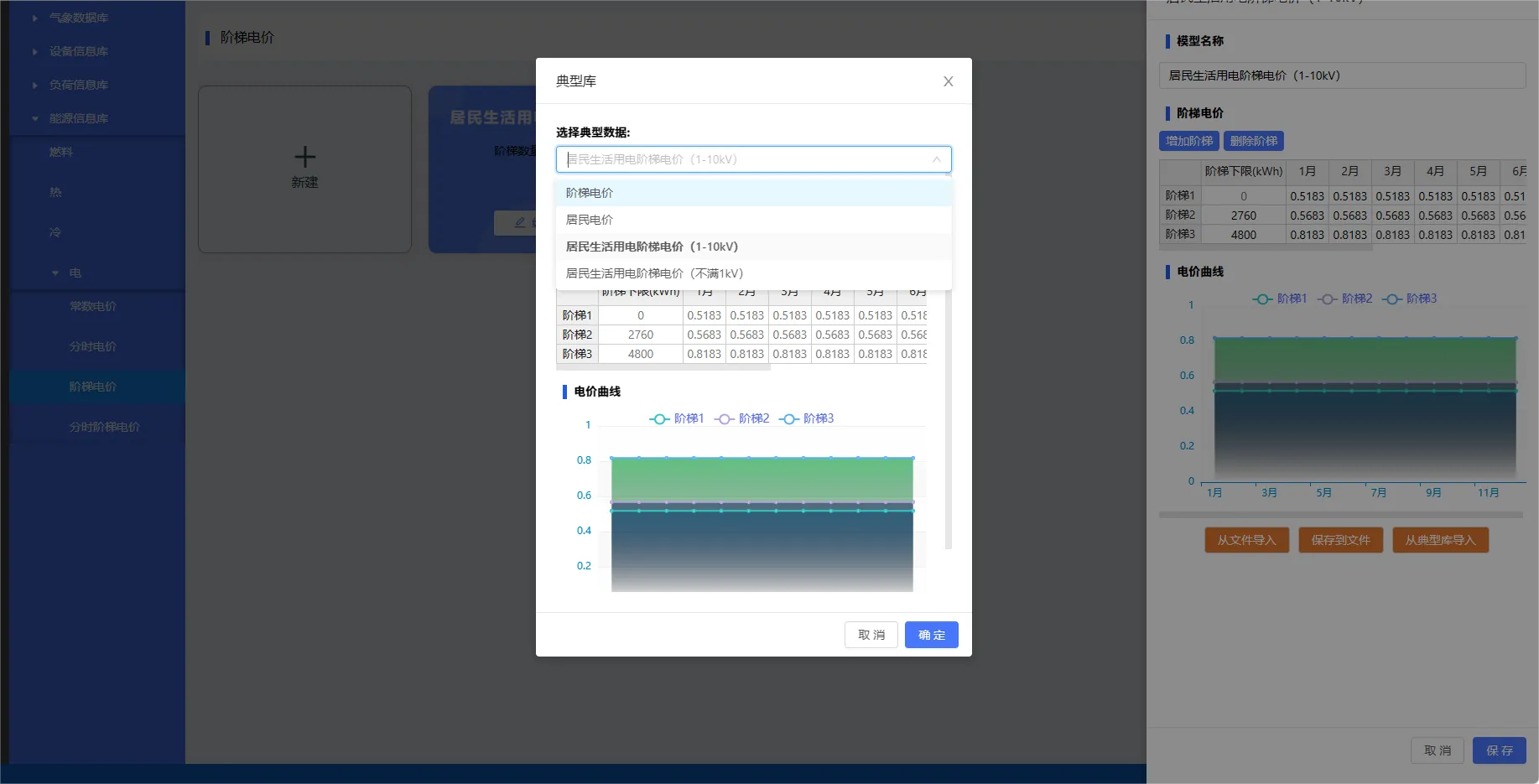
Task: Click 阶梯2 lower limit 2760 in right panel
Action: pos(1243,215)
